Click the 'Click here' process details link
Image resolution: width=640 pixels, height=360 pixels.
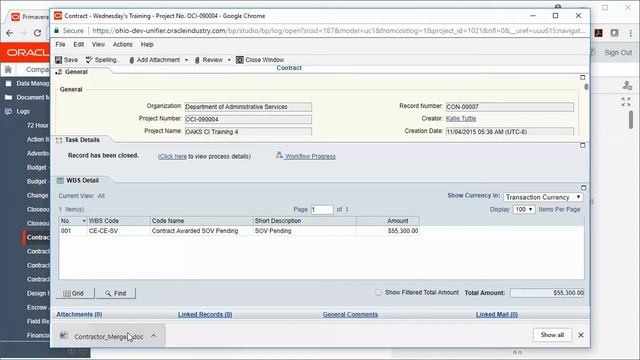[x=173, y=156]
